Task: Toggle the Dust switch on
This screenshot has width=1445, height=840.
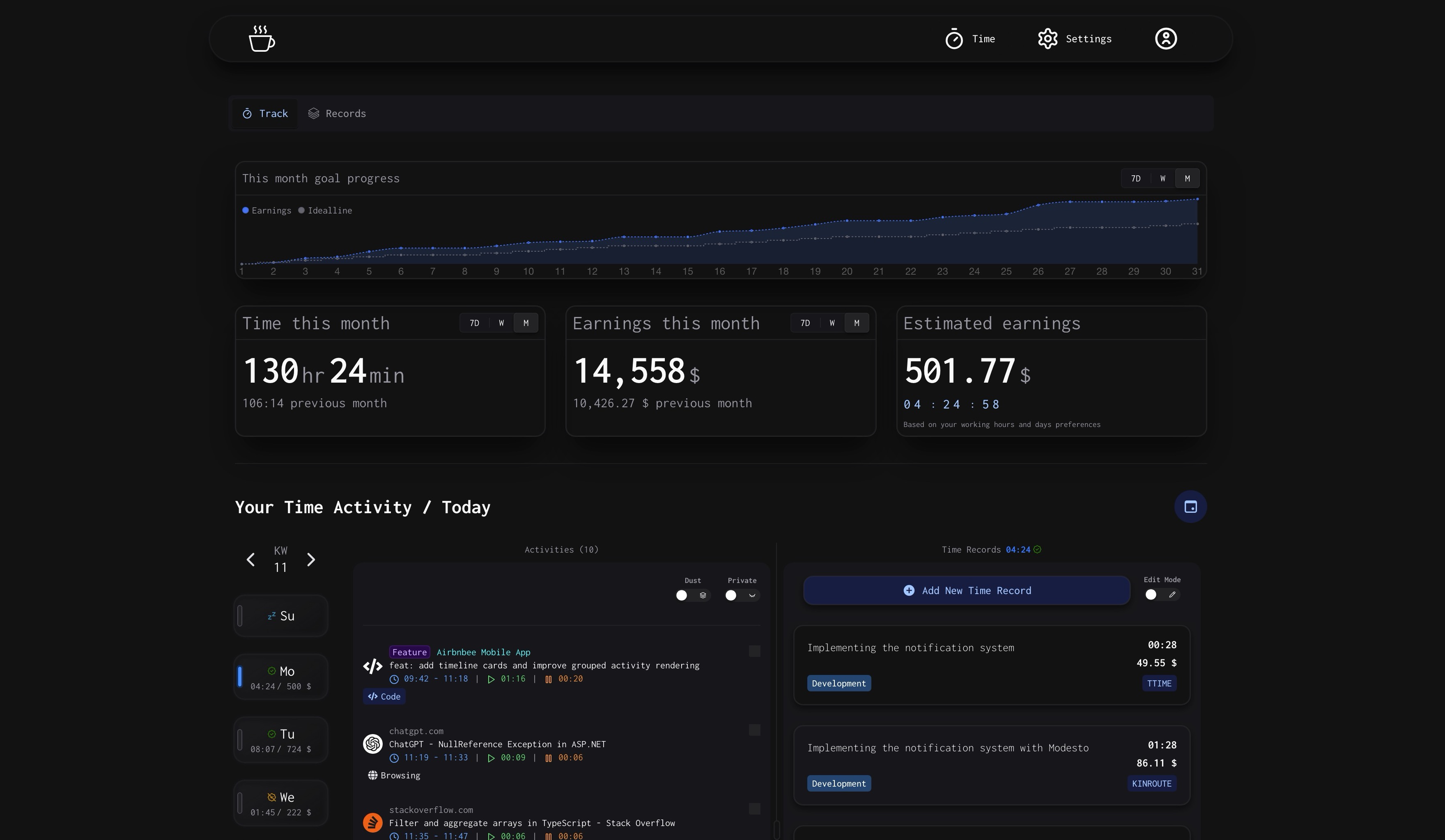Action: (x=693, y=595)
